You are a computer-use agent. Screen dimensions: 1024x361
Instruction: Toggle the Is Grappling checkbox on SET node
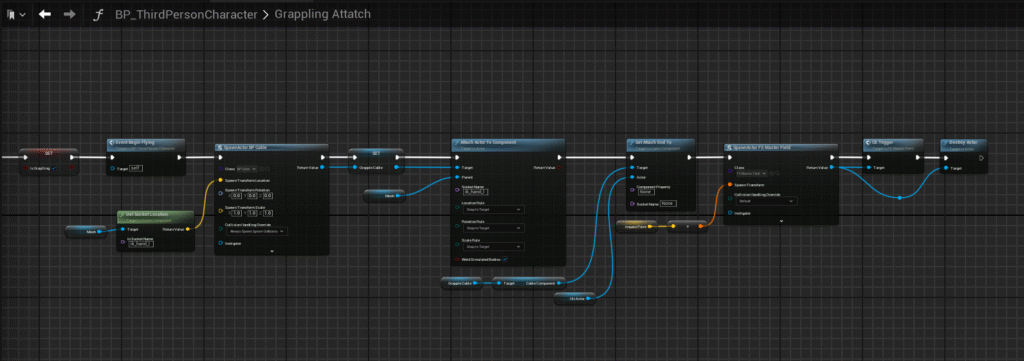pyautogui.click(x=54, y=168)
